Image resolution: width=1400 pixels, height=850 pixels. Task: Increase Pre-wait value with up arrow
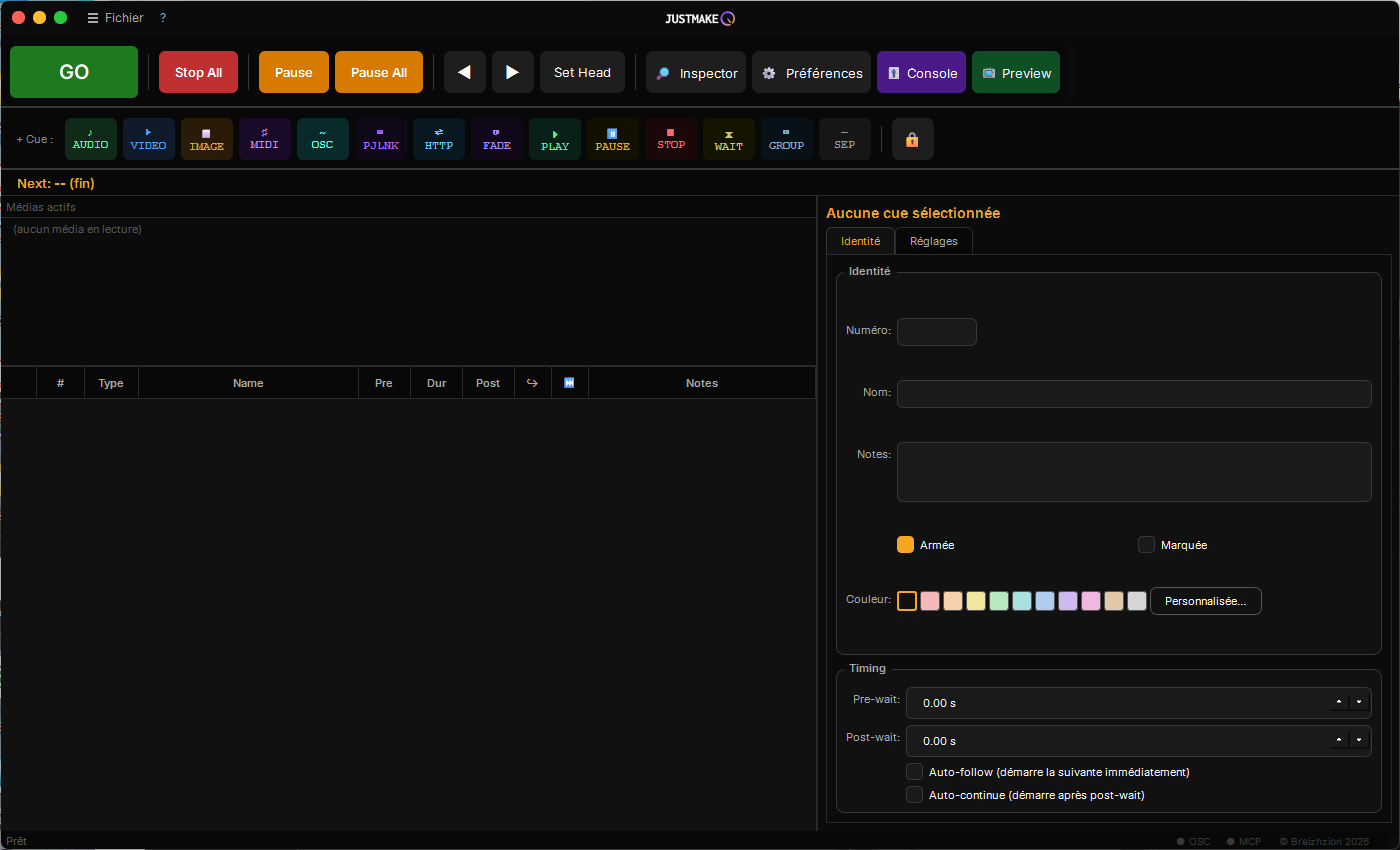tap(1339, 702)
